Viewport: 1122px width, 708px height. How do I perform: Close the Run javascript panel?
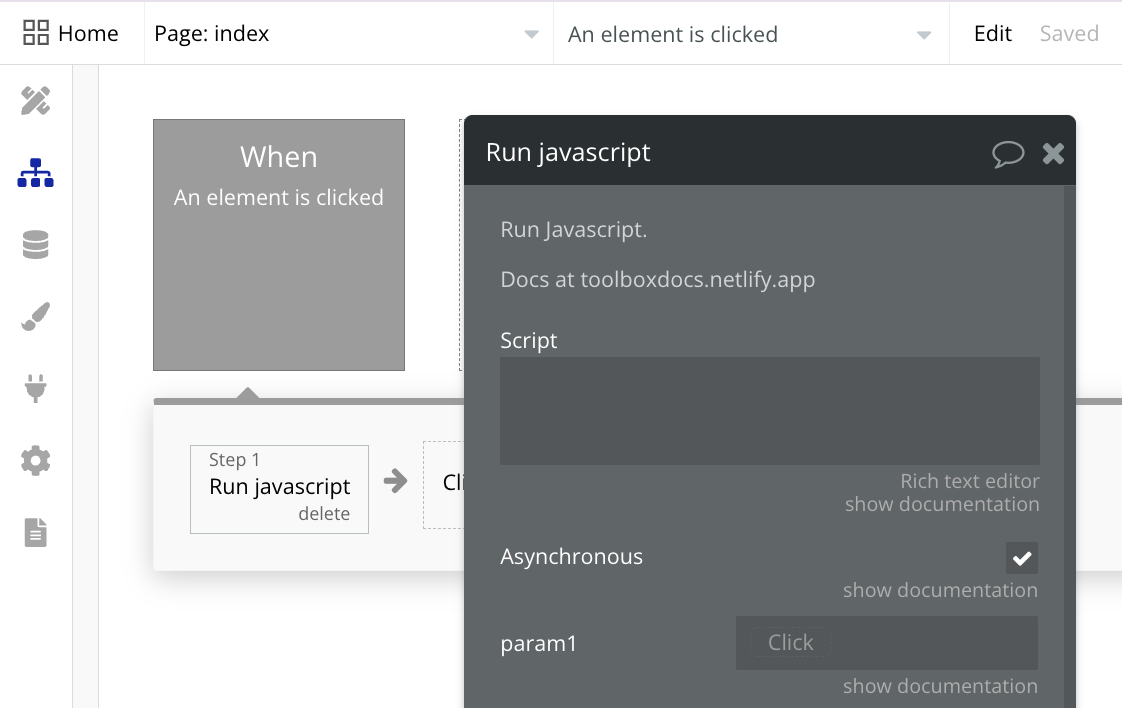(1053, 153)
